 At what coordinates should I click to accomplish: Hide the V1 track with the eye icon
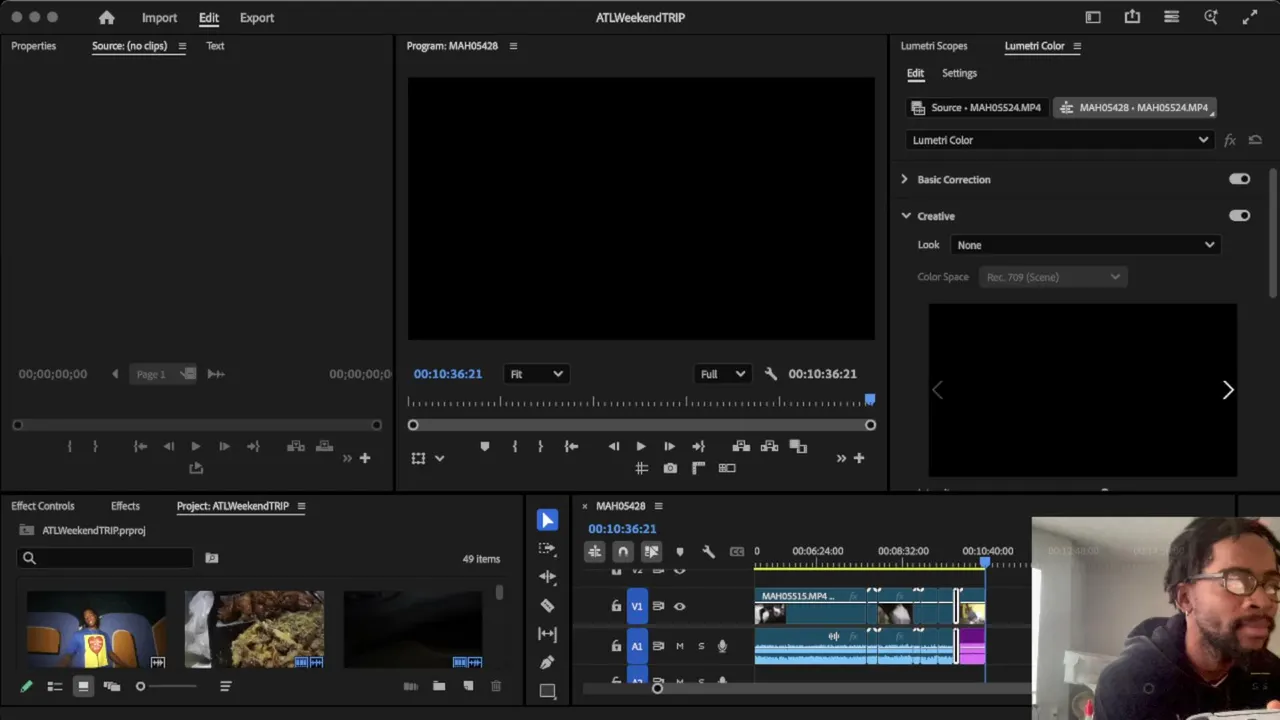point(680,606)
